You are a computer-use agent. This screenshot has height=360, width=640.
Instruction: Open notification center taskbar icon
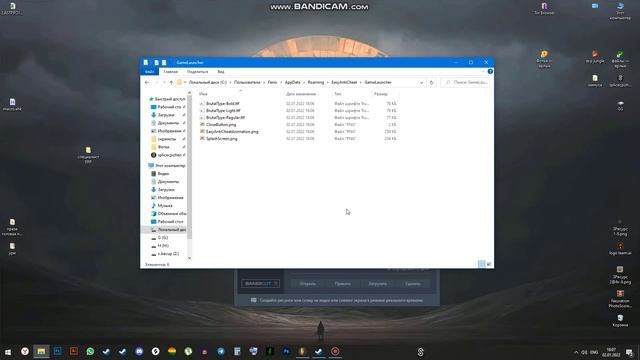[x=629, y=352]
